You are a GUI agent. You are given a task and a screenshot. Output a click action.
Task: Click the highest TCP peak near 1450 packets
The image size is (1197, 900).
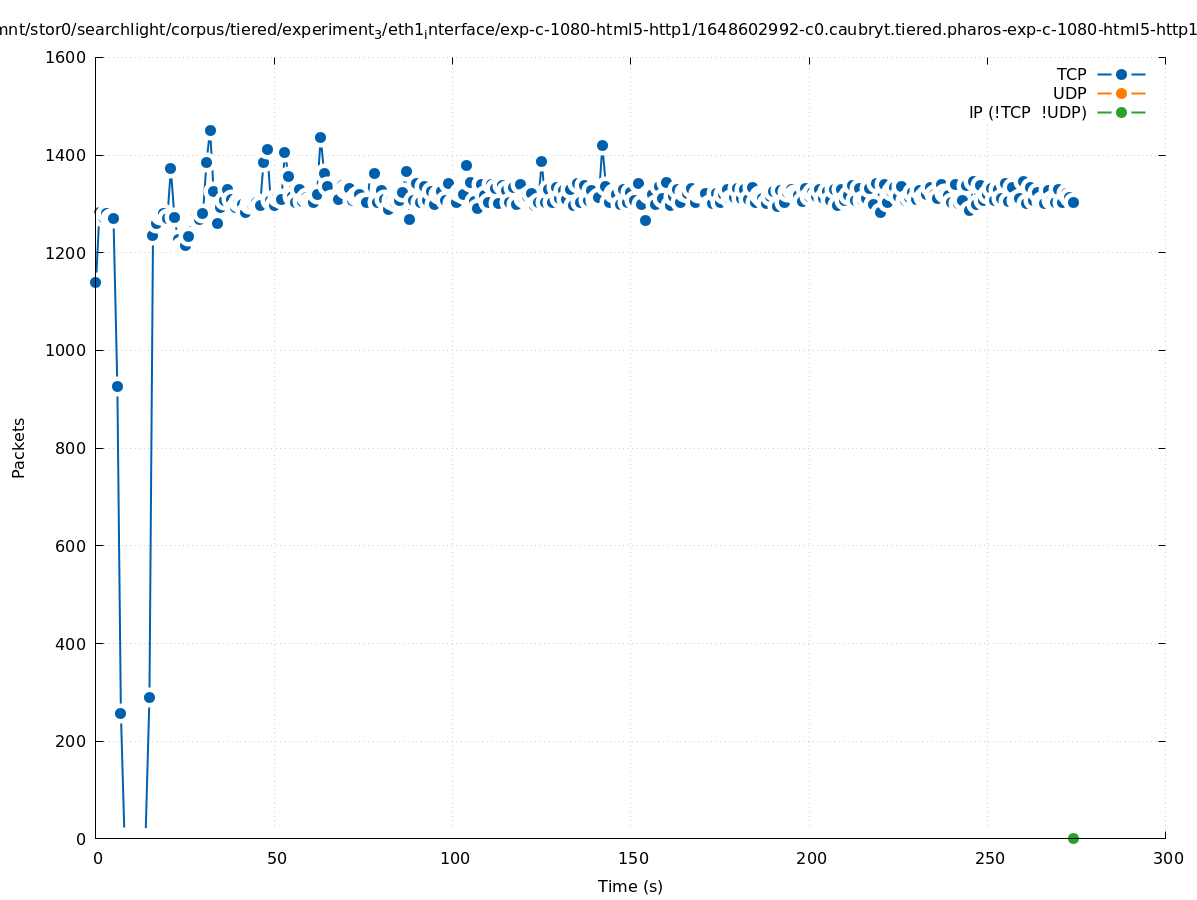coord(210,130)
